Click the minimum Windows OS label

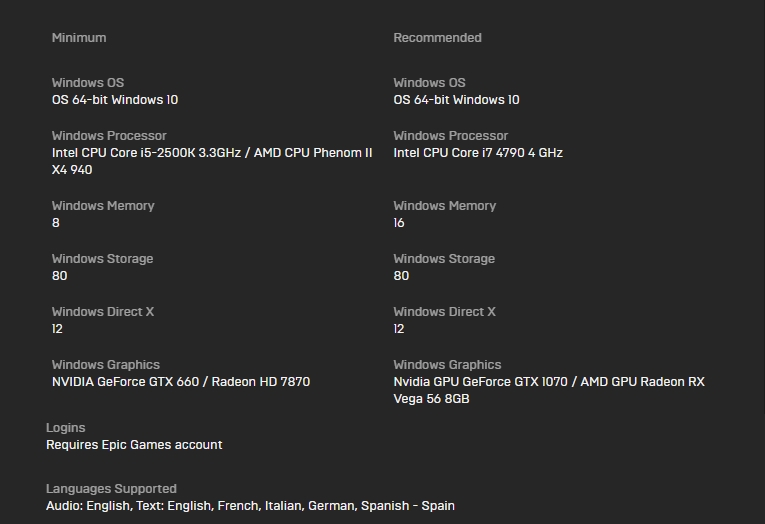(88, 82)
